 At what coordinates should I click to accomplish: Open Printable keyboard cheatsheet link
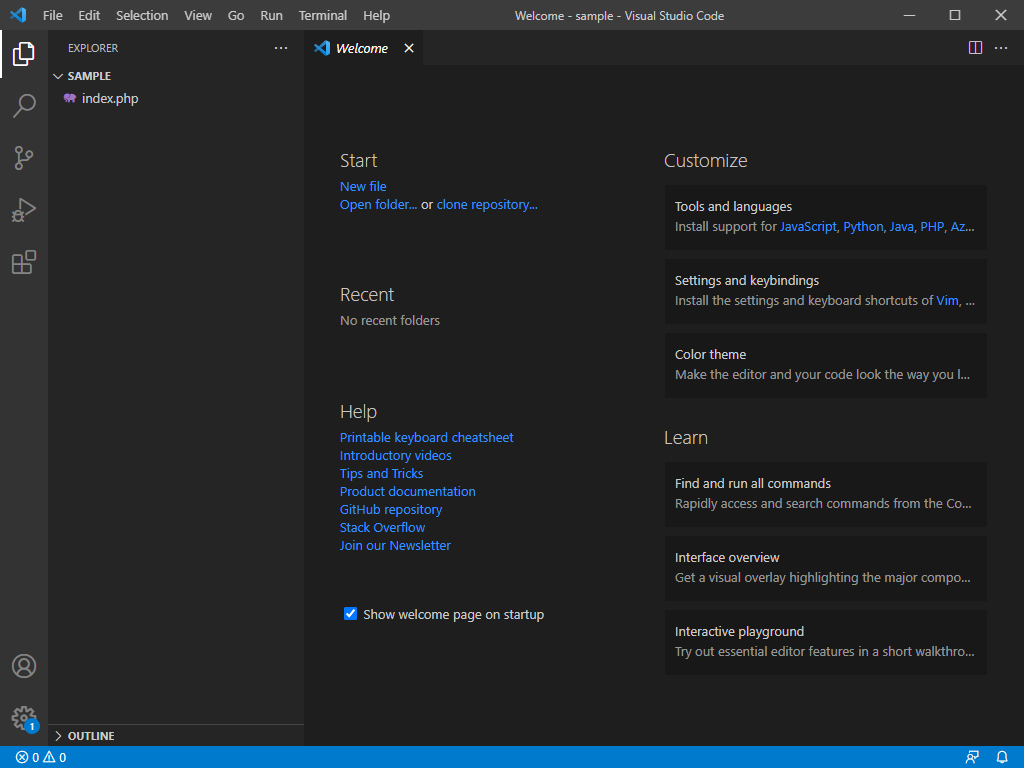[x=426, y=438]
